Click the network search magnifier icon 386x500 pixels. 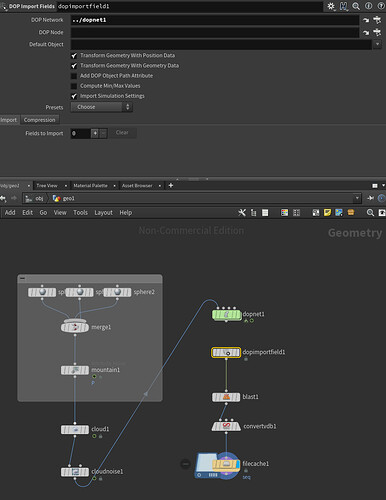[x=370, y=213]
